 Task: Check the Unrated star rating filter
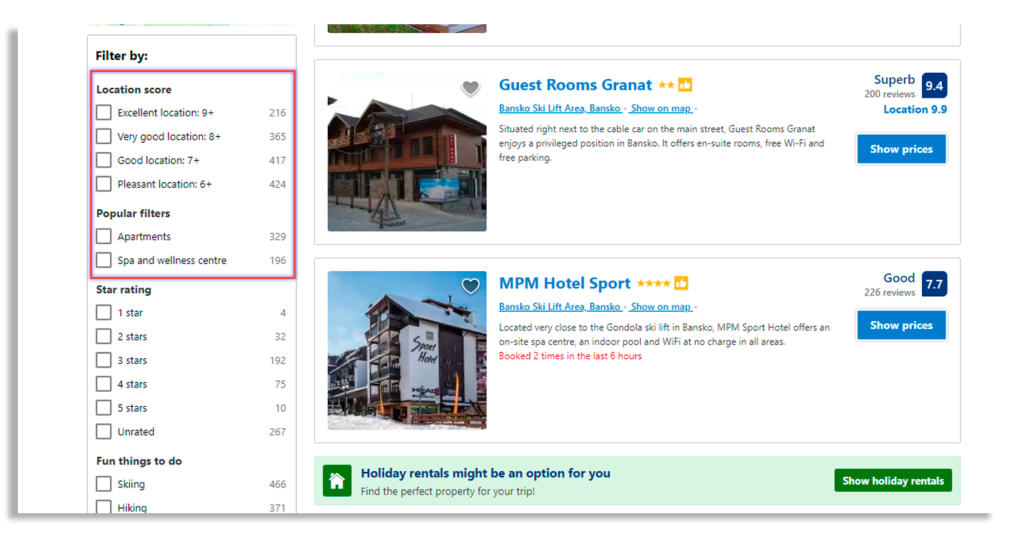(104, 432)
